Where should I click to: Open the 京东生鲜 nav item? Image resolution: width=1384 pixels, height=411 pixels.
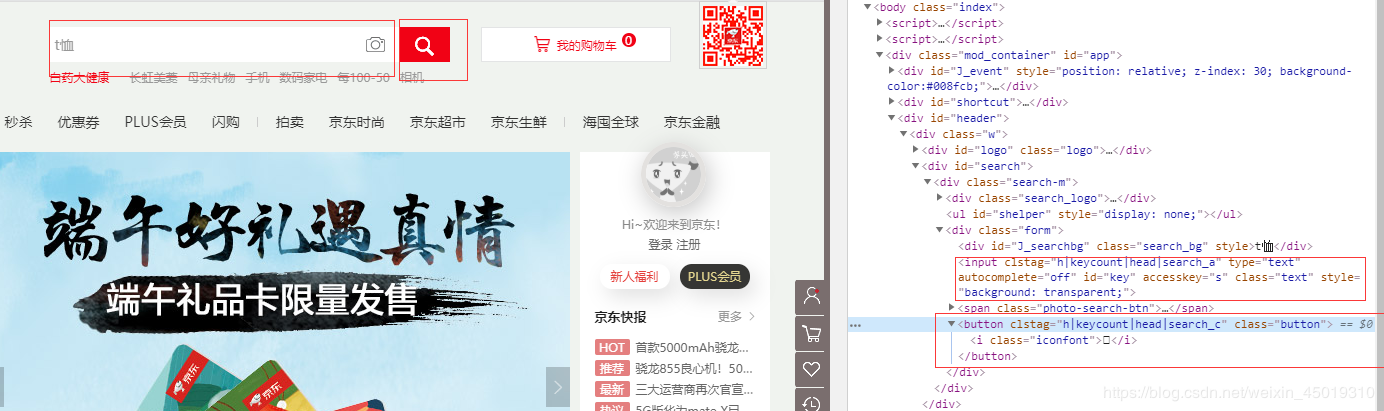coord(518,122)
